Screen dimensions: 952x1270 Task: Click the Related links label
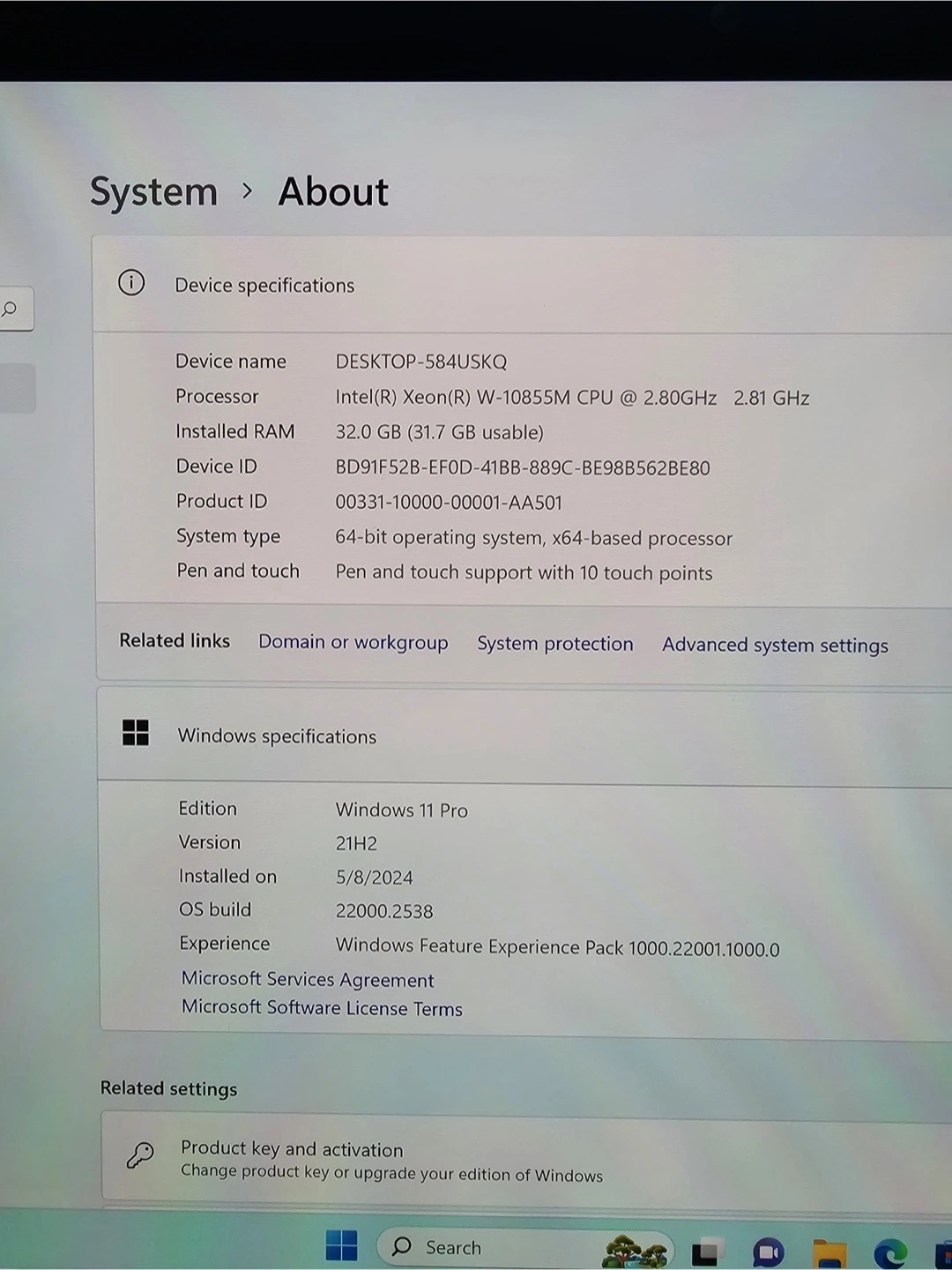click(175, 640)
